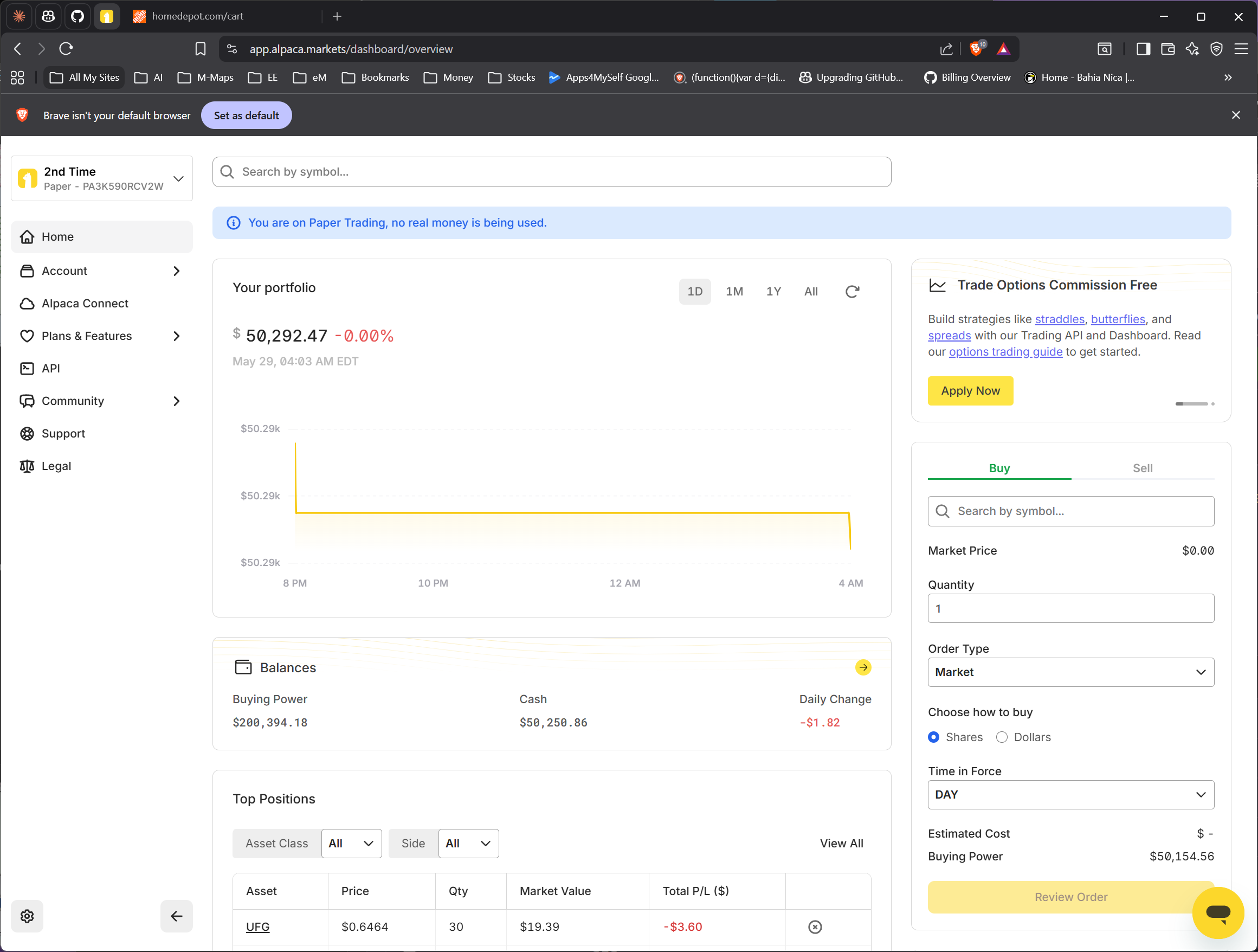Click the Quantity input field
This screenshot has height=952, width=1258.
[1070, 608]
